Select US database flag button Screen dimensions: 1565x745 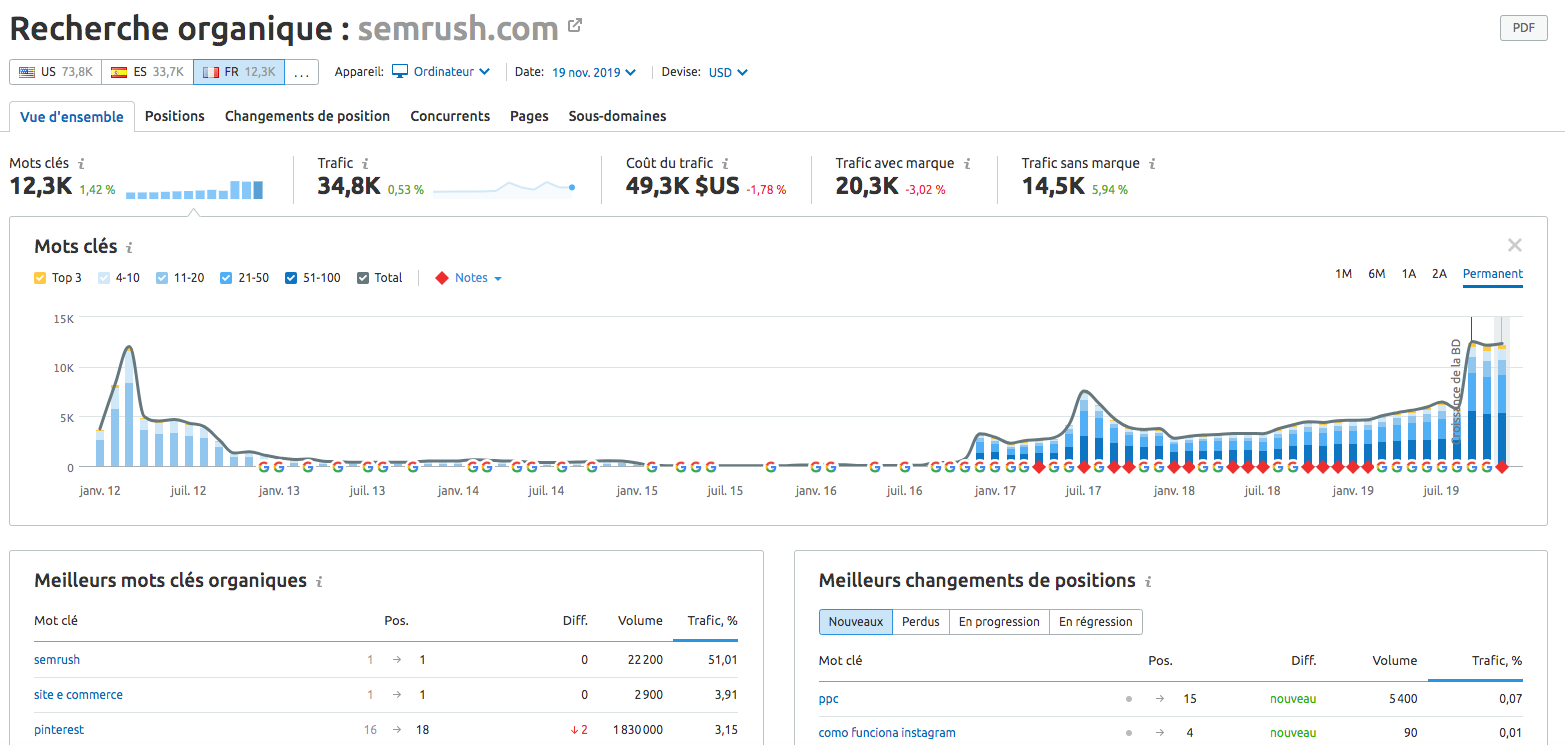click(x=56, y=72)
